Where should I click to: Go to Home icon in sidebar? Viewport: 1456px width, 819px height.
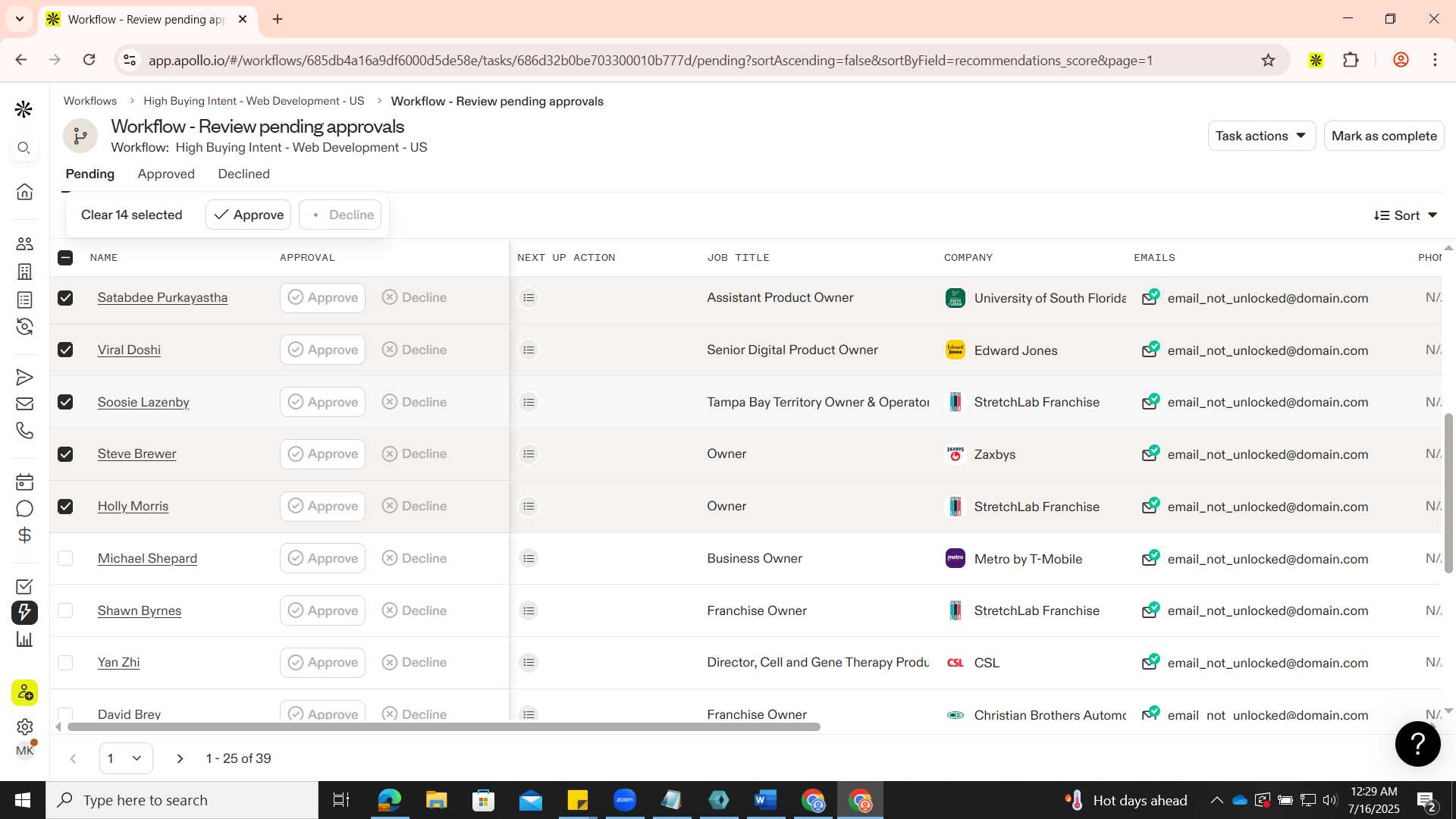click(24, 191)
